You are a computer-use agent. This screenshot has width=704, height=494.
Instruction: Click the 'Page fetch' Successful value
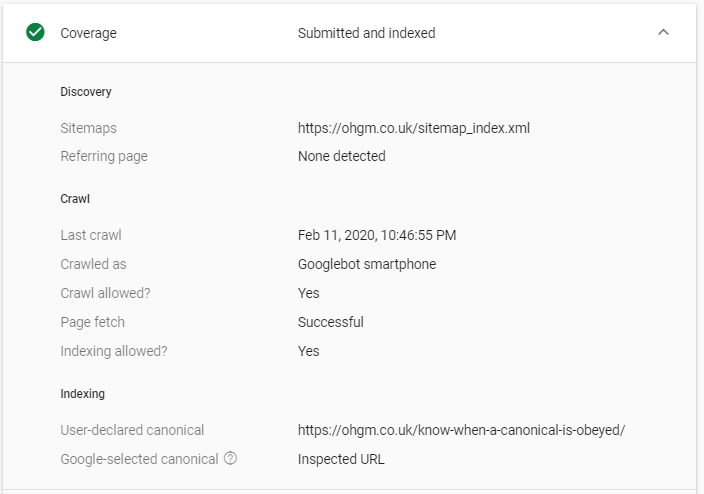[330, 322]
